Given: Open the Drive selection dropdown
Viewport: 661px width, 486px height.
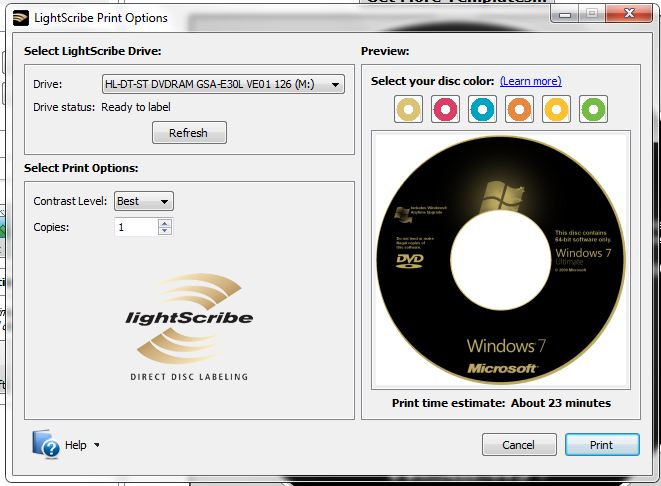Looking at the screenshot, I should pyautogui.click(x=223, y=84).
